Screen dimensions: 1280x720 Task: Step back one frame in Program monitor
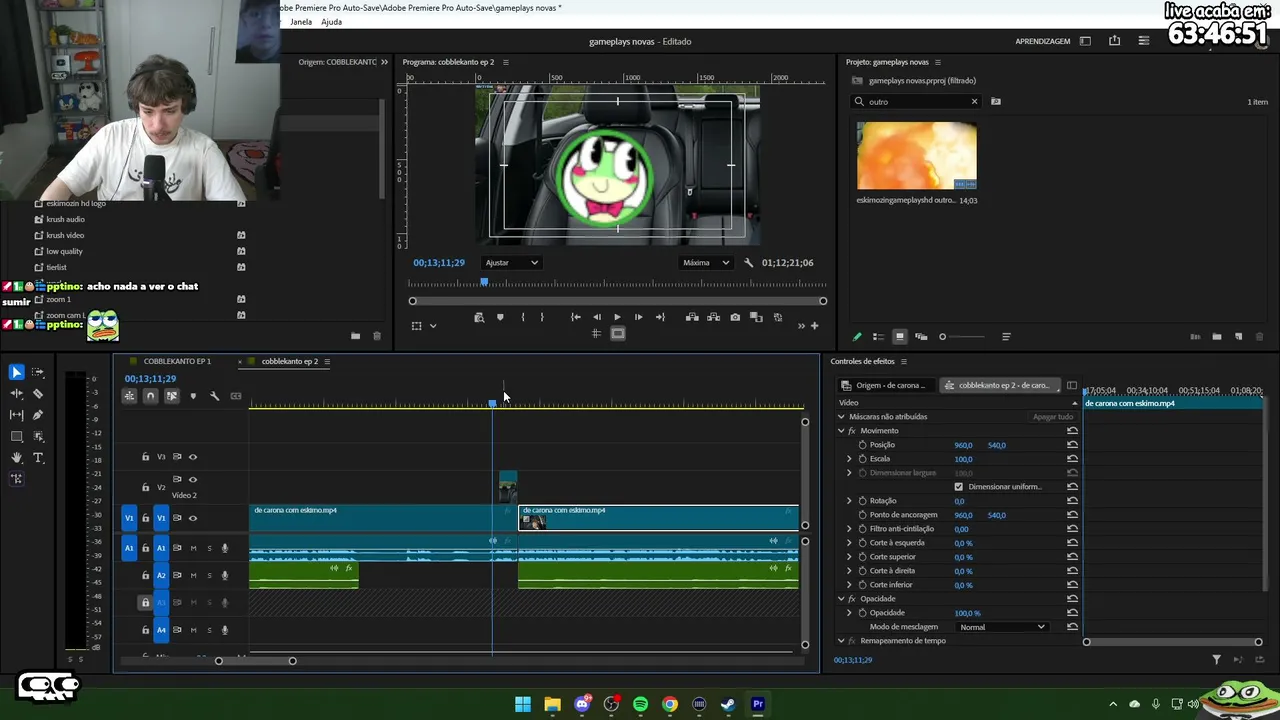coord(597,317)
